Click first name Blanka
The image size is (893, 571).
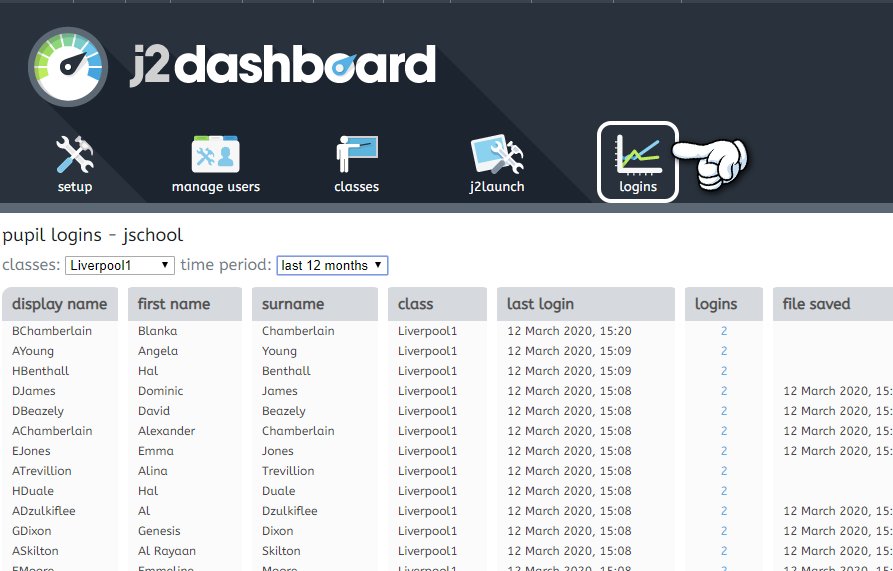click(157, 331)
